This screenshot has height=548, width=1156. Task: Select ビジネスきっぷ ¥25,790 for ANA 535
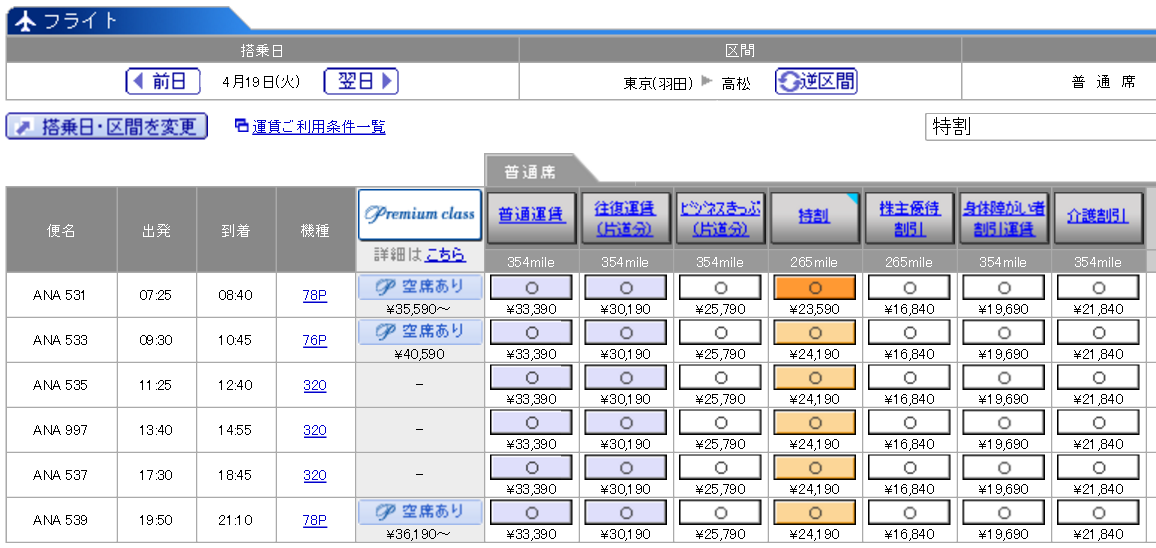(720, 378)
